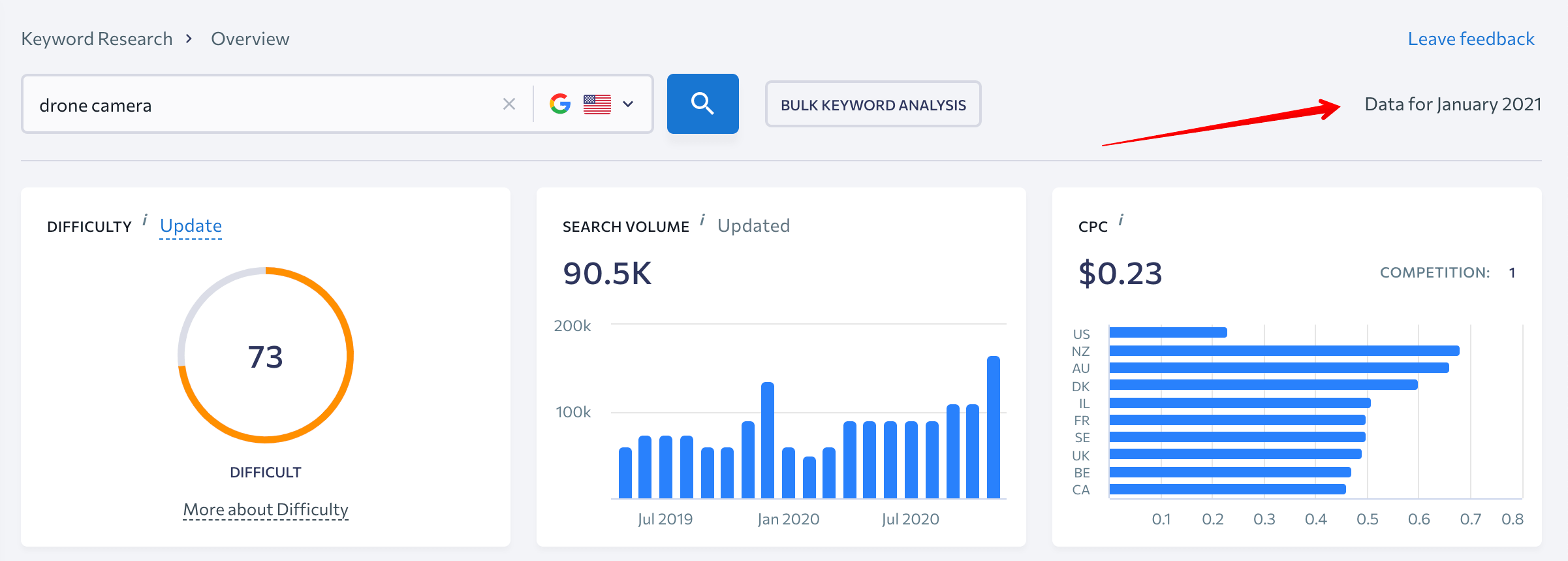The image size is (1568, 561).
Task: Click the IL bar in CPC chart
Action: pos(1240,403)
